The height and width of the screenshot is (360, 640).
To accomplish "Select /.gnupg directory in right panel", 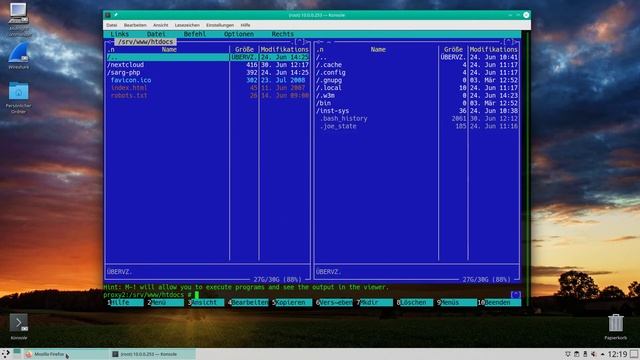I will [417, 80].
